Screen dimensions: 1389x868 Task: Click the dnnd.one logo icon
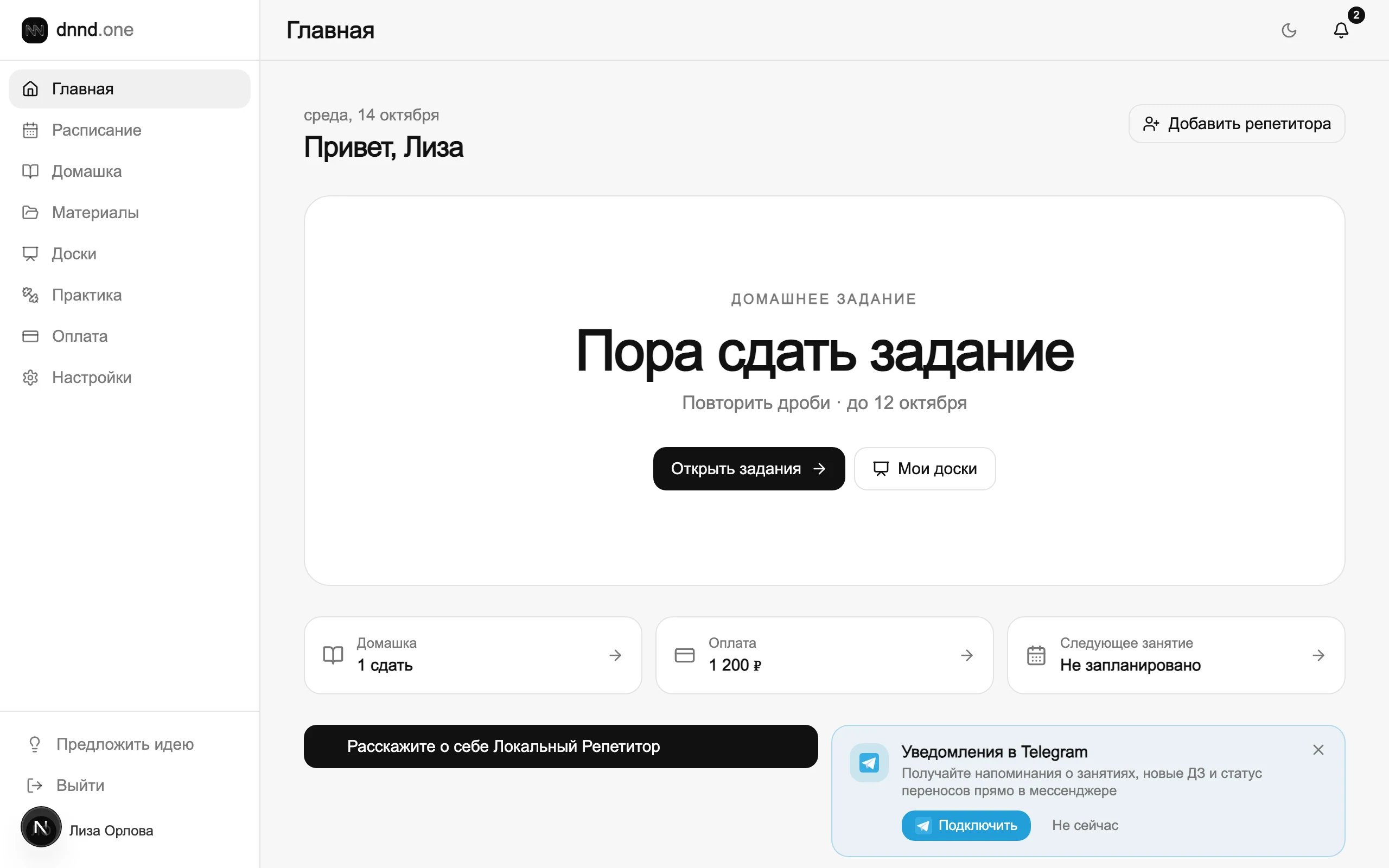[x=34, y=30]
